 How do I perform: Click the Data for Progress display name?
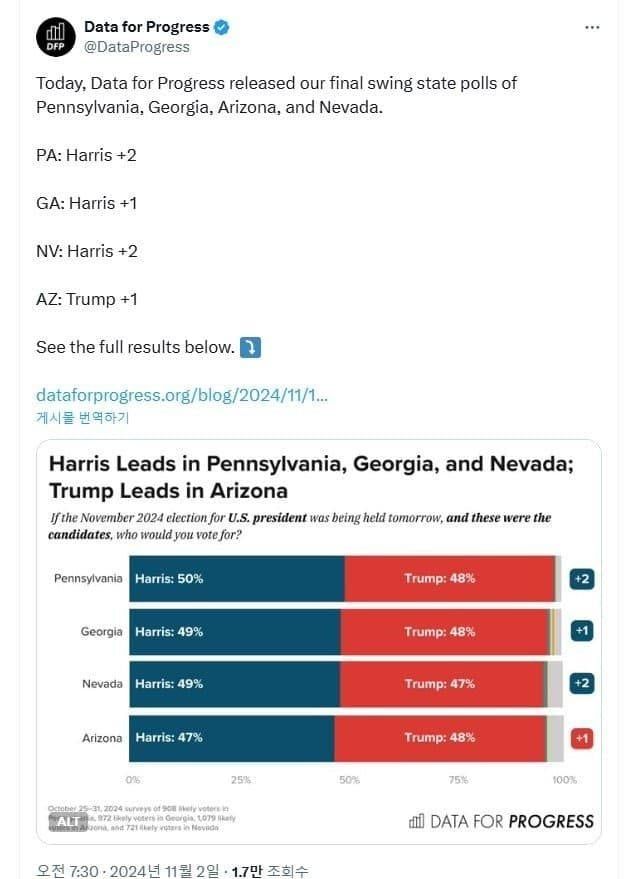[147, 27]
